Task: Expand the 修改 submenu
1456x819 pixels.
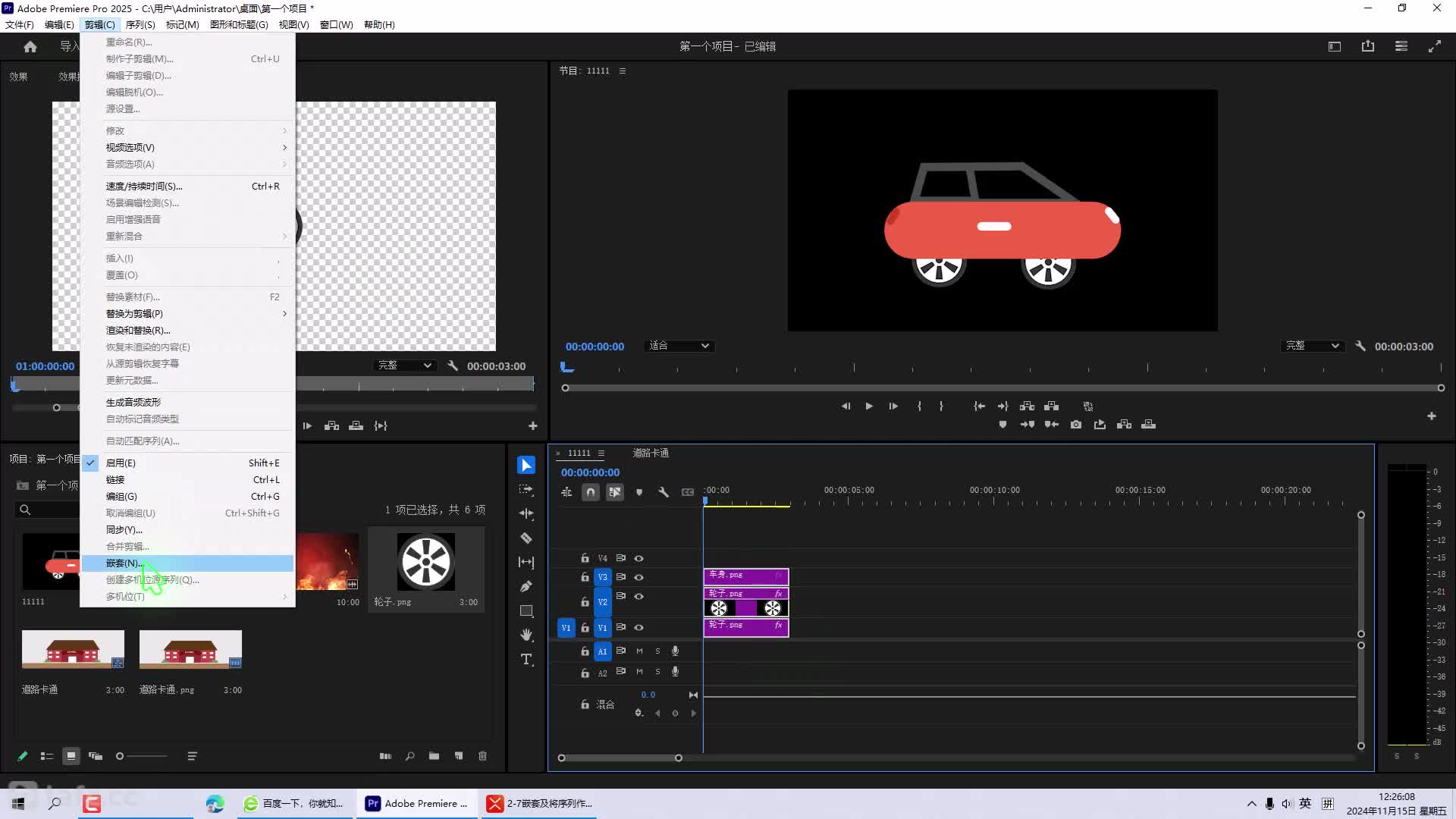Action: [x=187, y=130]
